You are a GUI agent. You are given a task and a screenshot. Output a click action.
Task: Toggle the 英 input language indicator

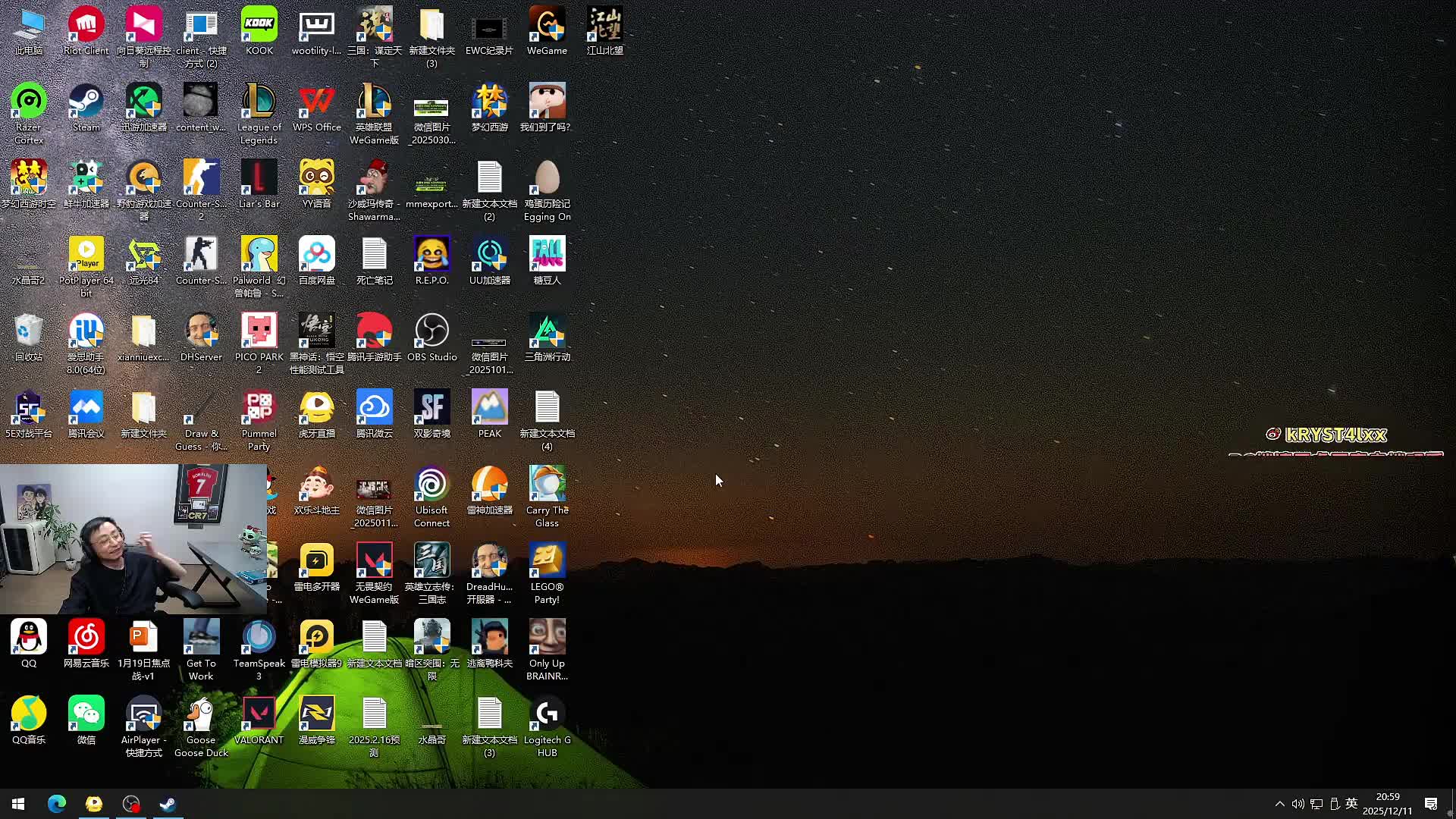pyautogui.click(x=1351, y=804)
